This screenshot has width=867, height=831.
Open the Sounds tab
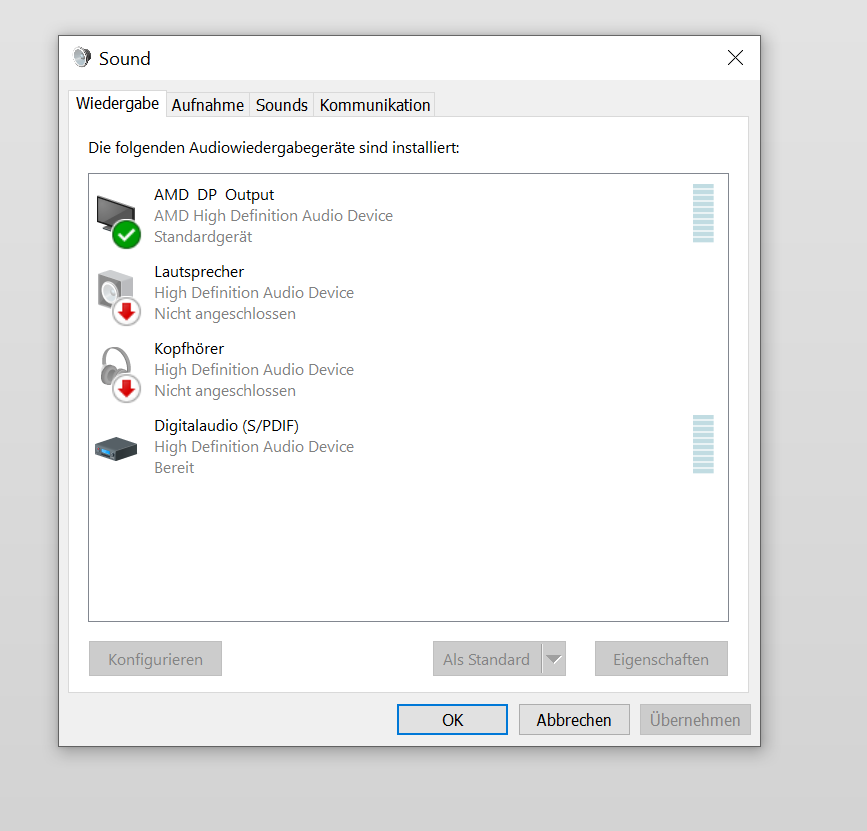pos(281,105)
